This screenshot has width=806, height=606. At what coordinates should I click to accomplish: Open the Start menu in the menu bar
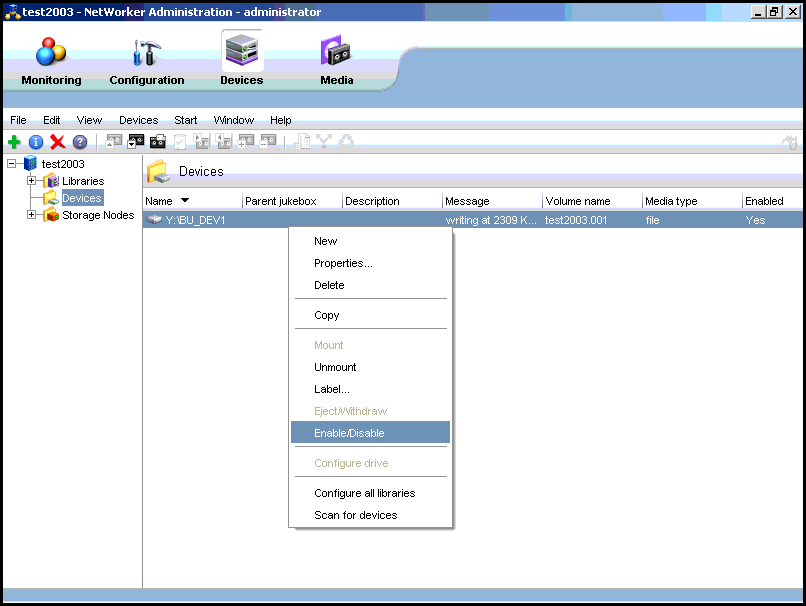point(186,120)
